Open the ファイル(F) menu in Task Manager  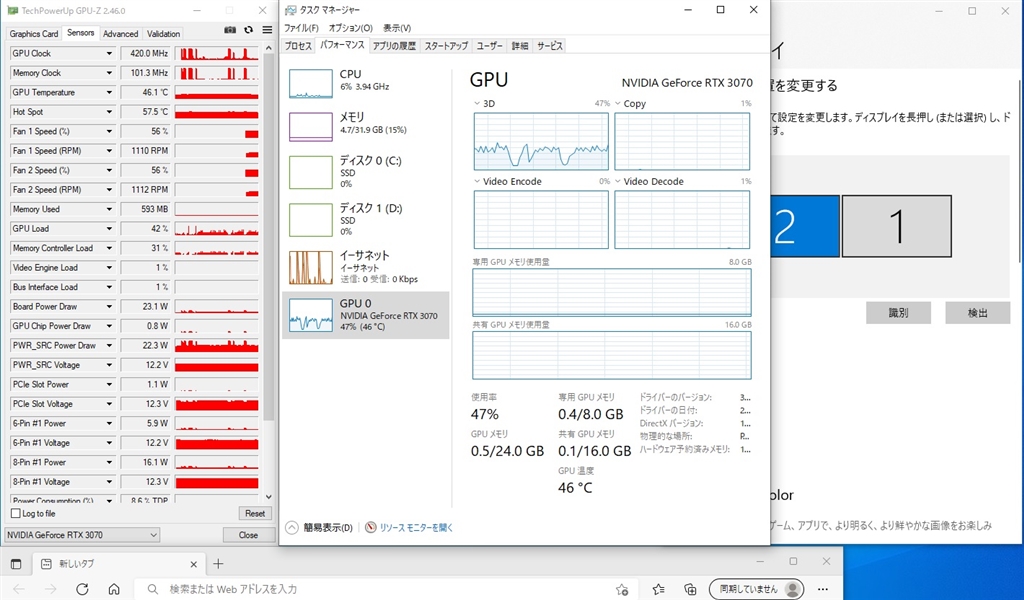point(301,28)
